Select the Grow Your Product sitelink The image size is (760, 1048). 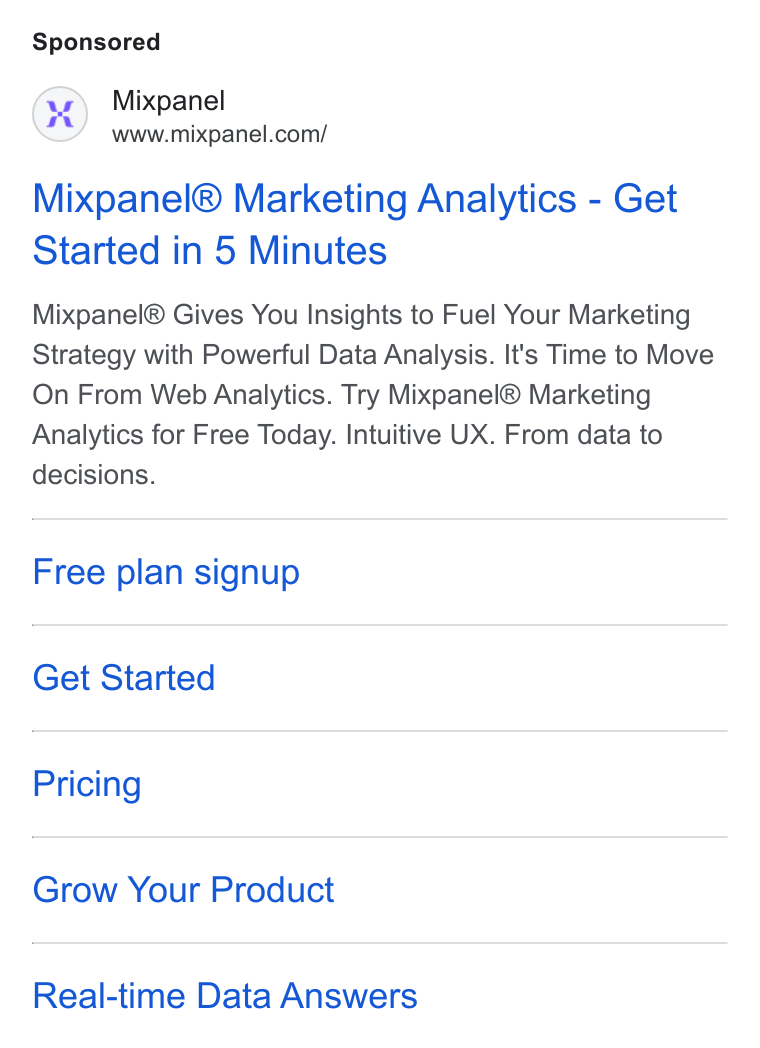pos(183,890)
